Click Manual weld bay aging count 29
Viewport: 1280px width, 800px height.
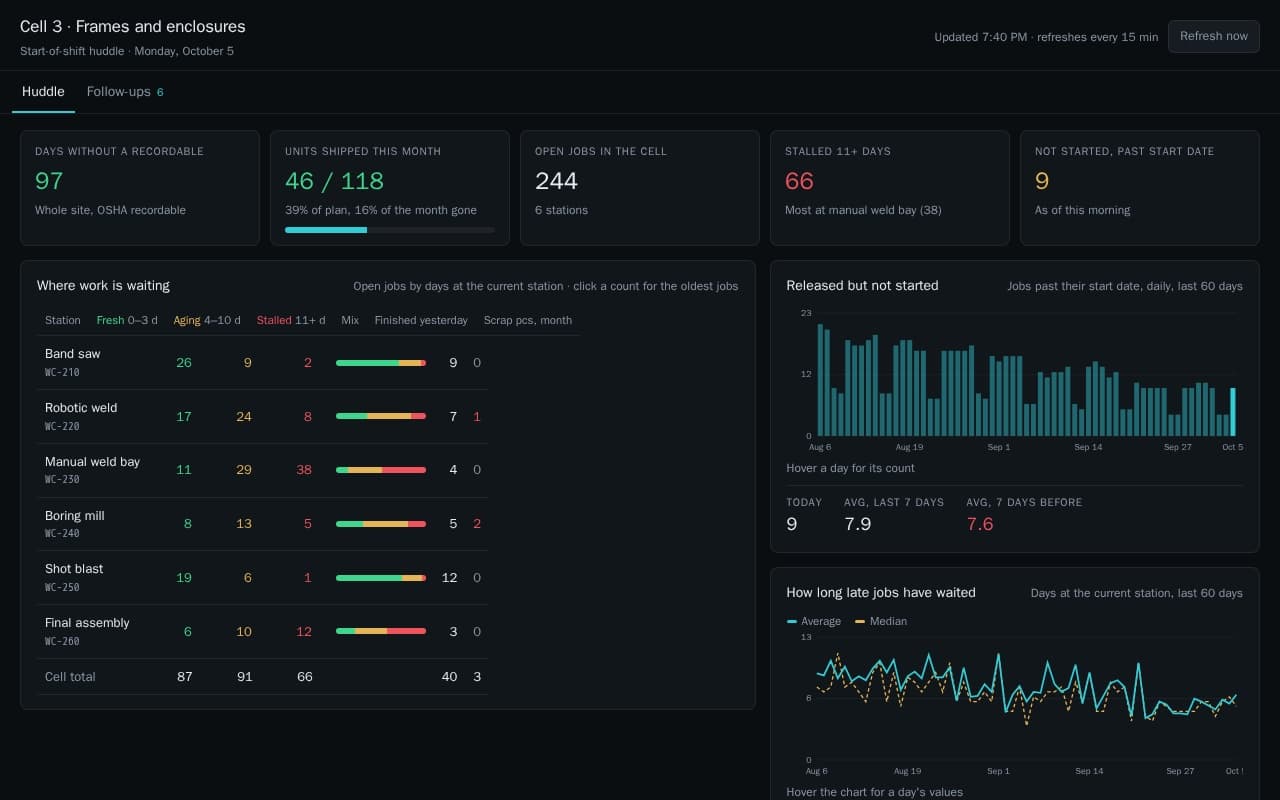click(x=244, y=470)
